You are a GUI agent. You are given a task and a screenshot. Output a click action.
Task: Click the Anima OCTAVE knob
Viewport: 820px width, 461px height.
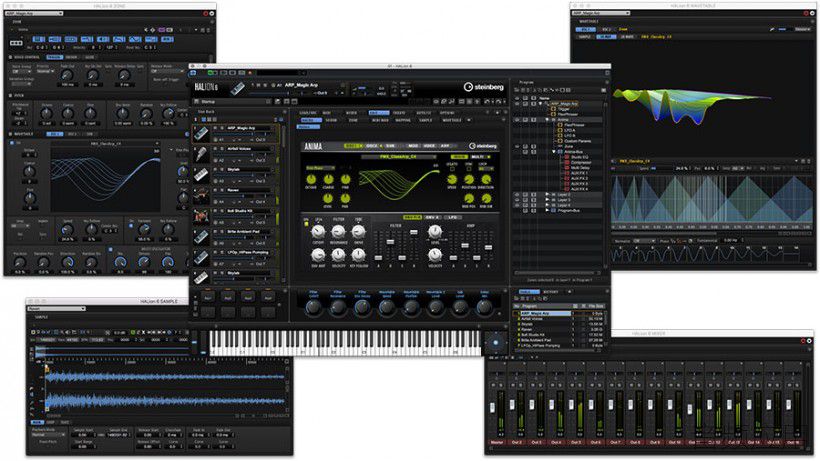pos(311,179)
